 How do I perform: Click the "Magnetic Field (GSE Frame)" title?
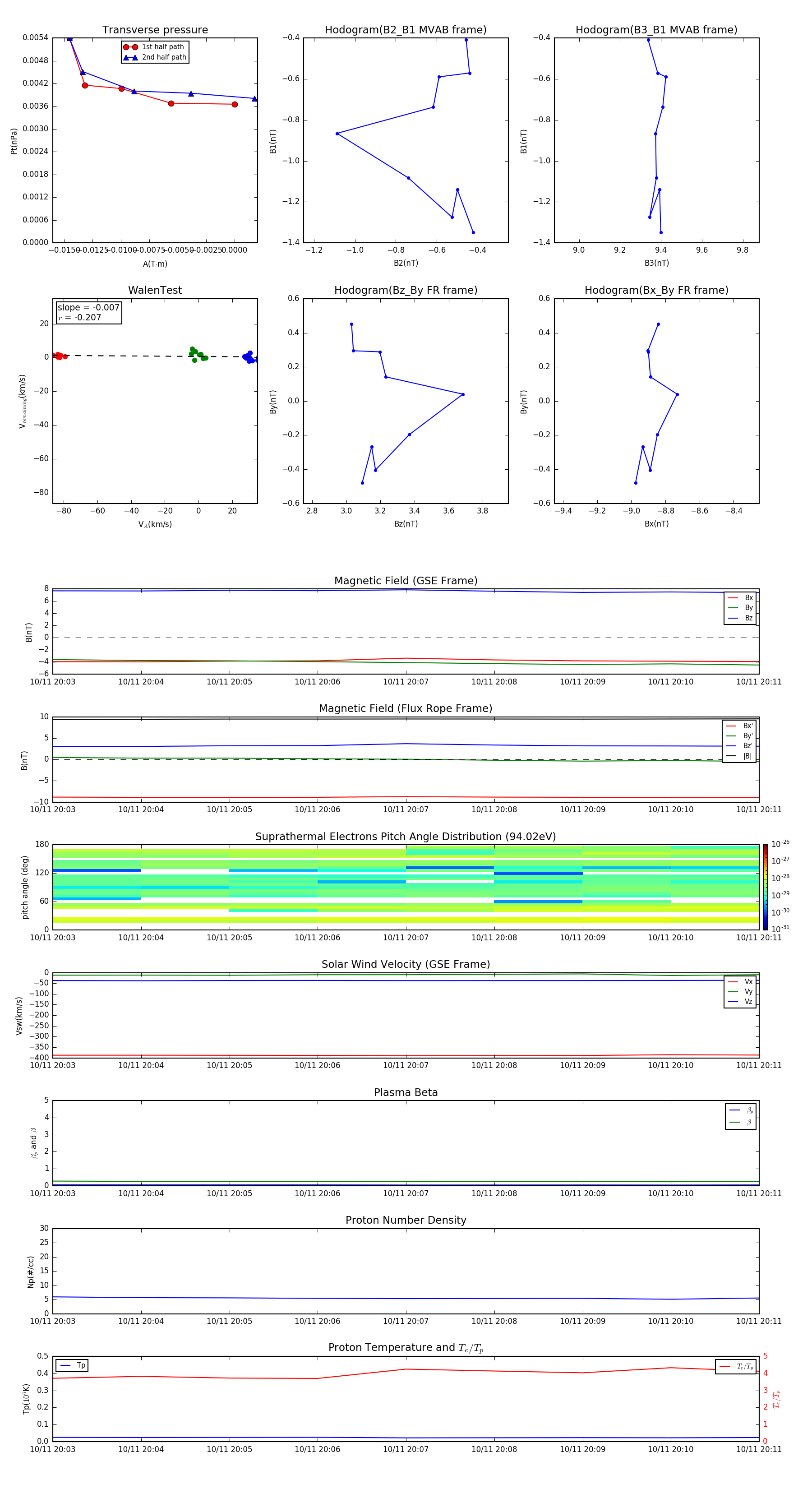(406, 581)
